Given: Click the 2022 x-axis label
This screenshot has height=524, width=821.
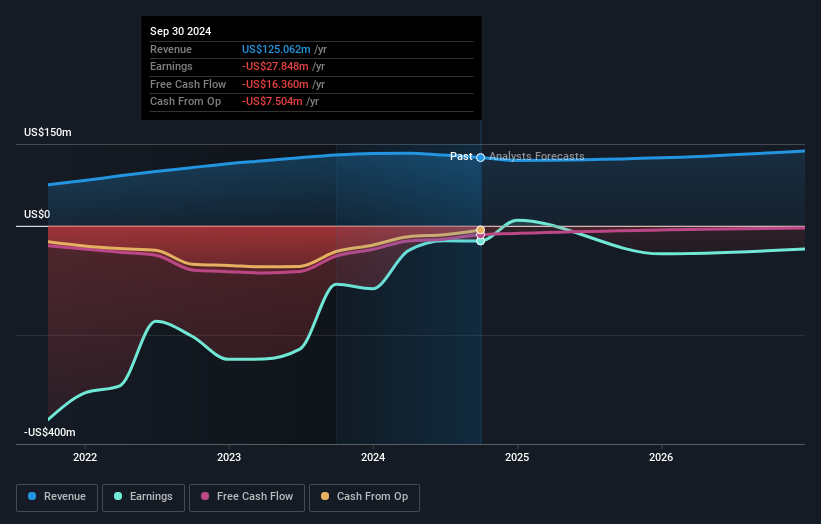Looking at the screenshot, I should [85, 458].
